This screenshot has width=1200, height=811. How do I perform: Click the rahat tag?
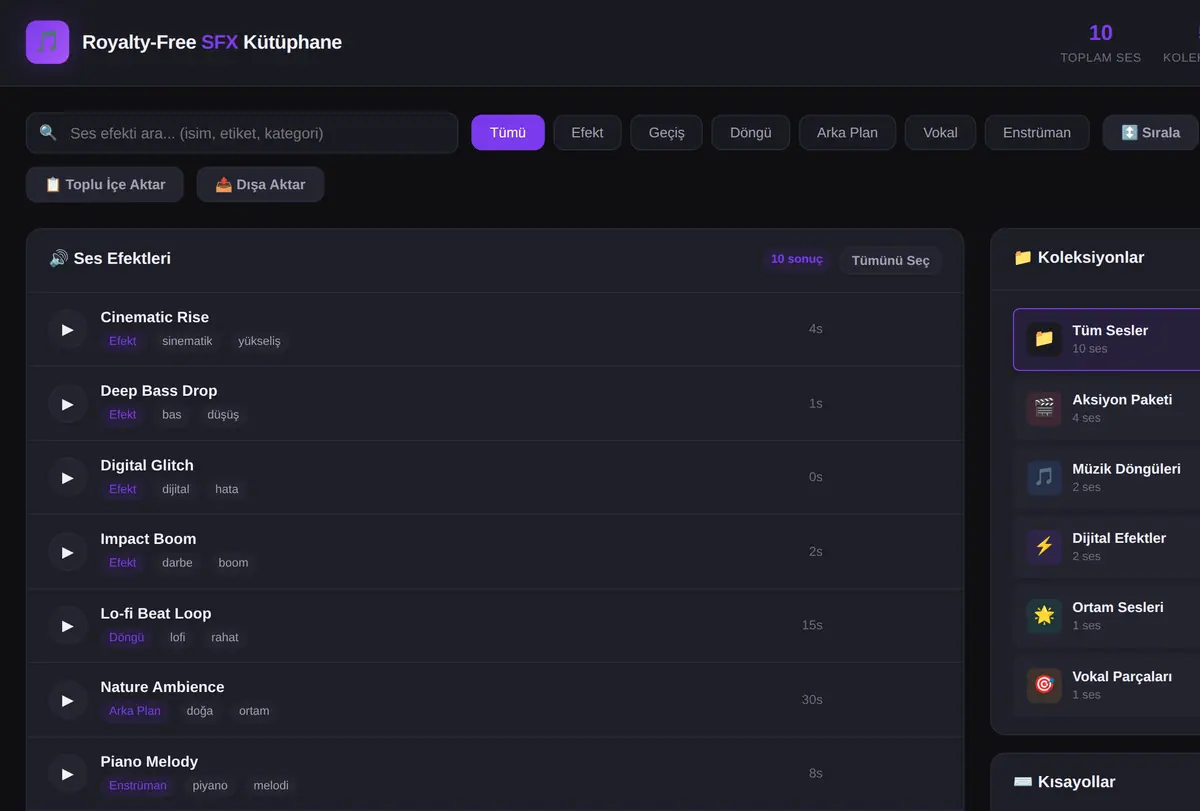click(x=225, y=637)
